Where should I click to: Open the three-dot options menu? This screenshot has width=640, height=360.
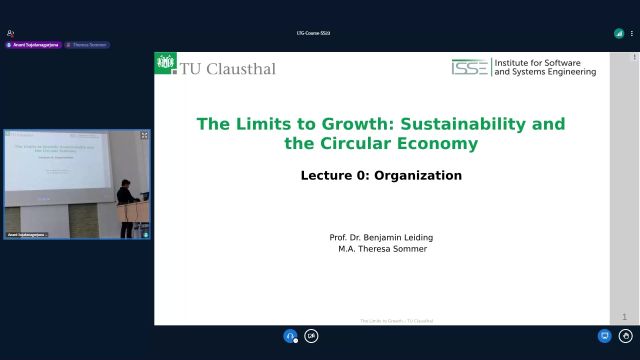coord(632,33)
